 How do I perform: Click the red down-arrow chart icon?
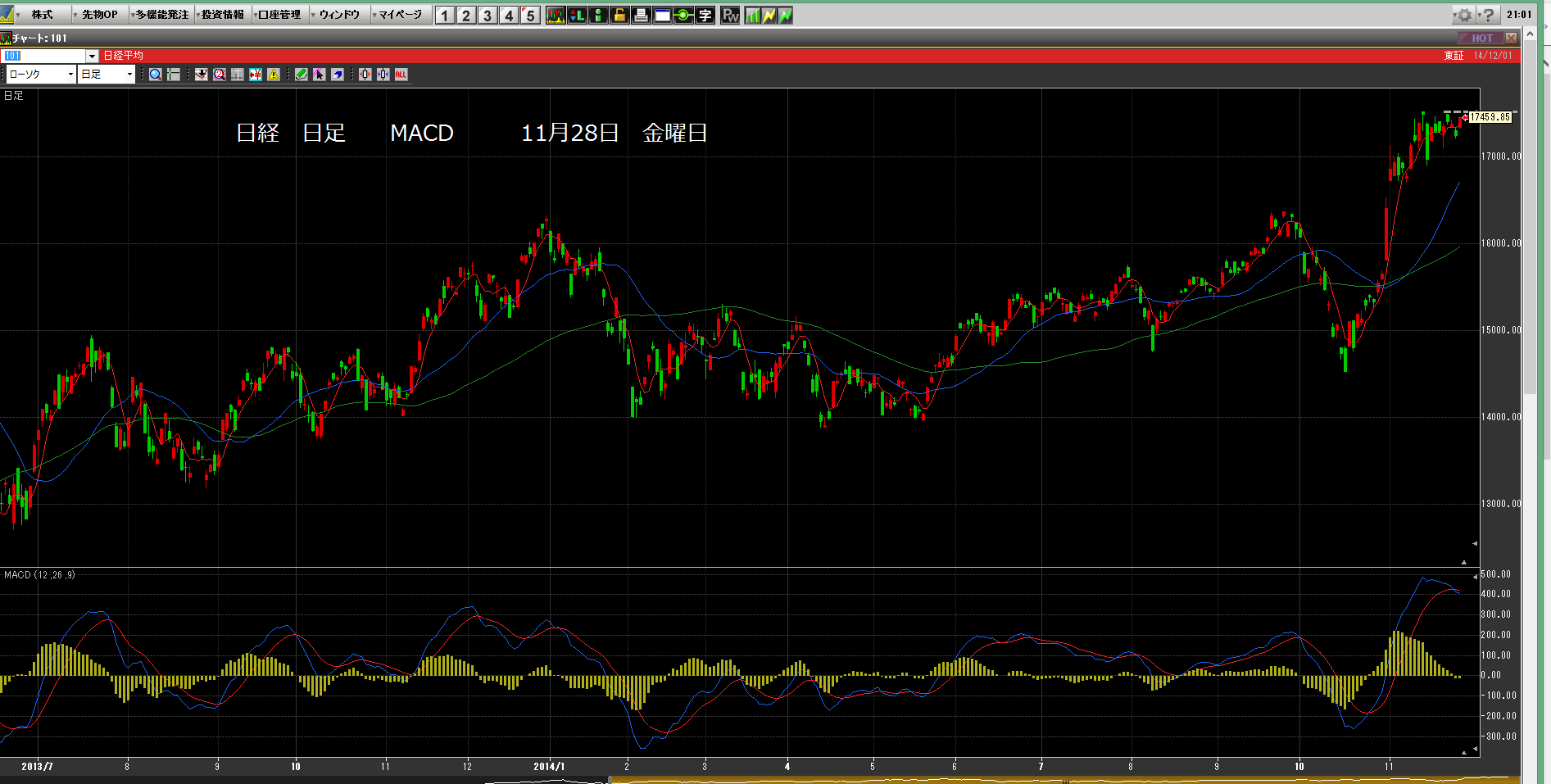point(202,75)
